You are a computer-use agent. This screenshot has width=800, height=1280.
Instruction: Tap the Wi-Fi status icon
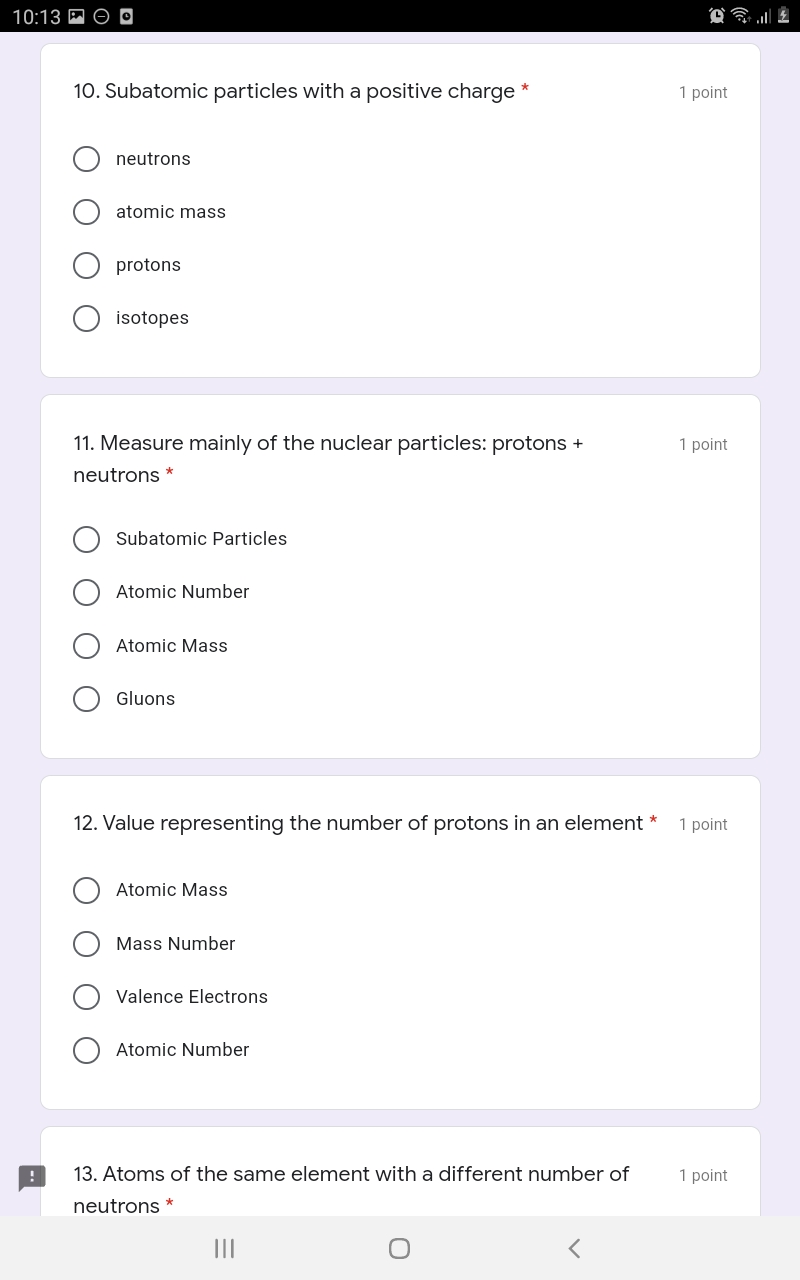click(x=741, y=16)
